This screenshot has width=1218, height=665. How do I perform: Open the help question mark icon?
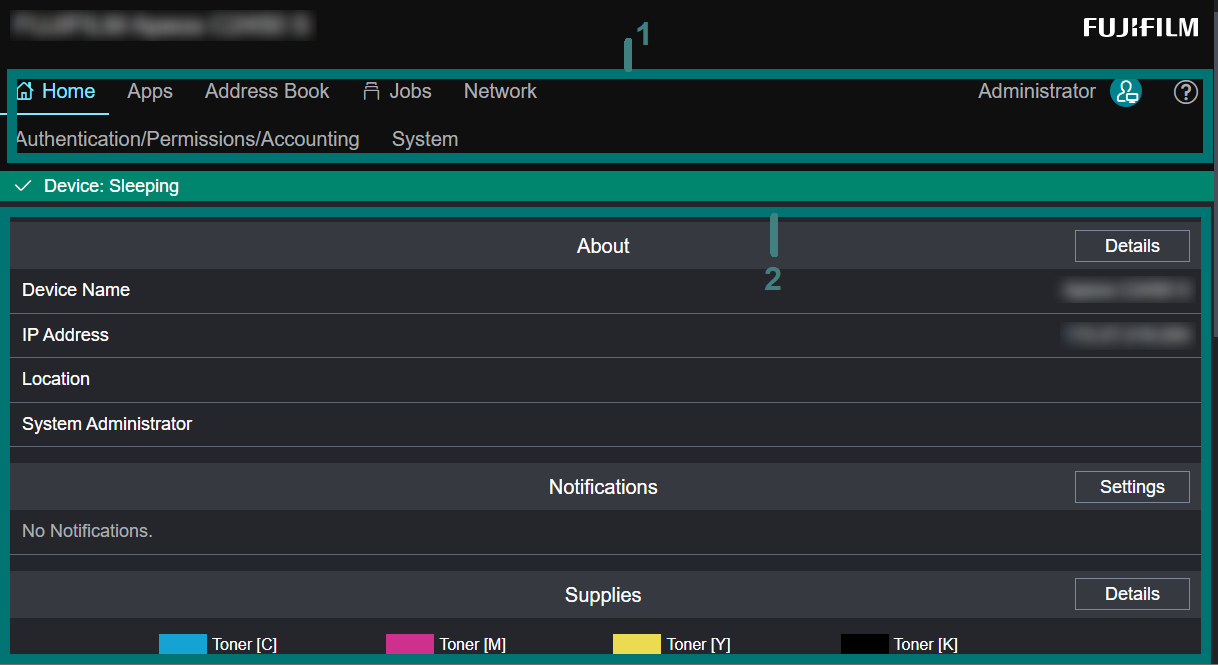[x=1185, y=92]
